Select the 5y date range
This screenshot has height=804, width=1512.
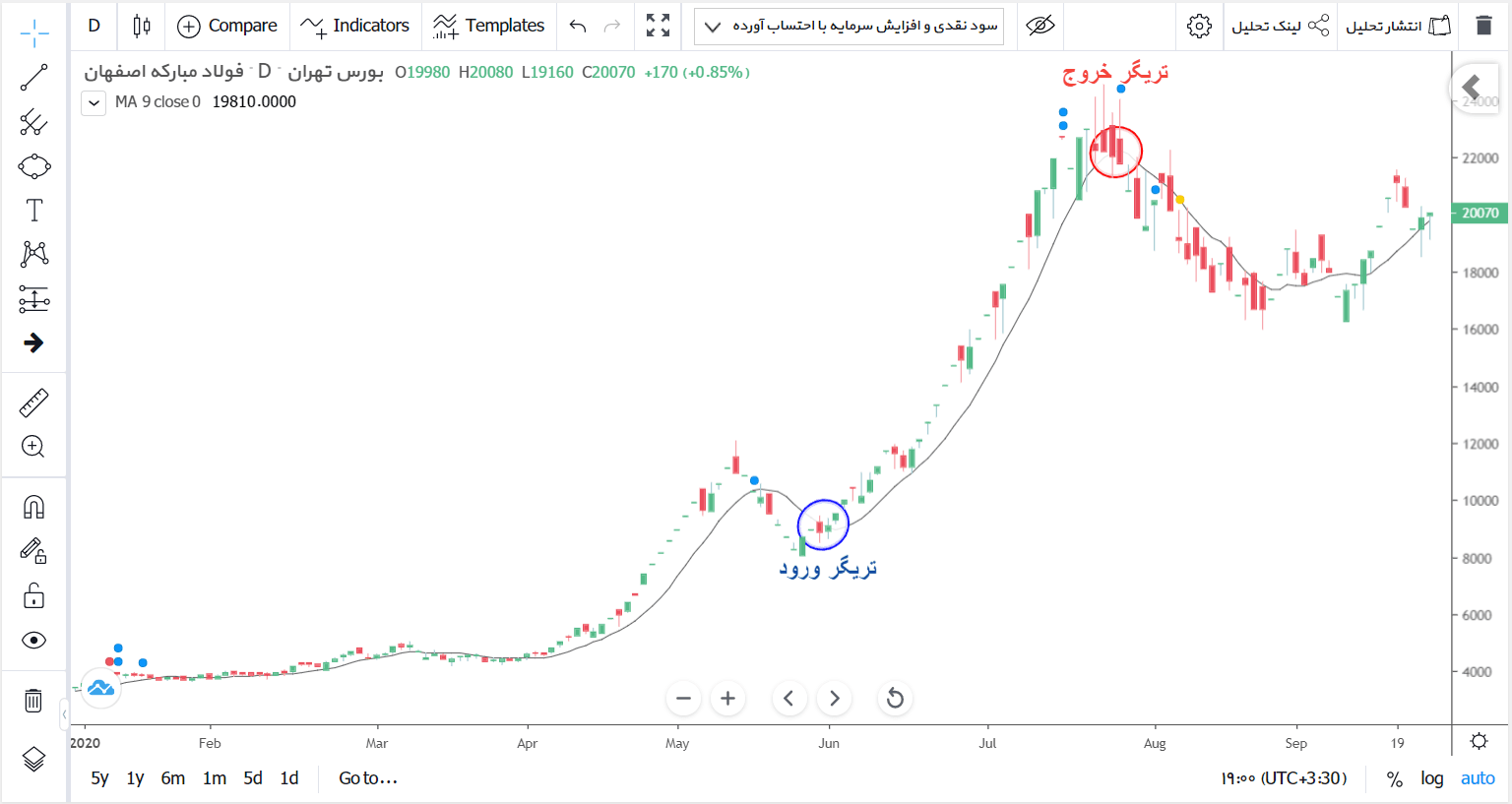click(x=99, y=778)
